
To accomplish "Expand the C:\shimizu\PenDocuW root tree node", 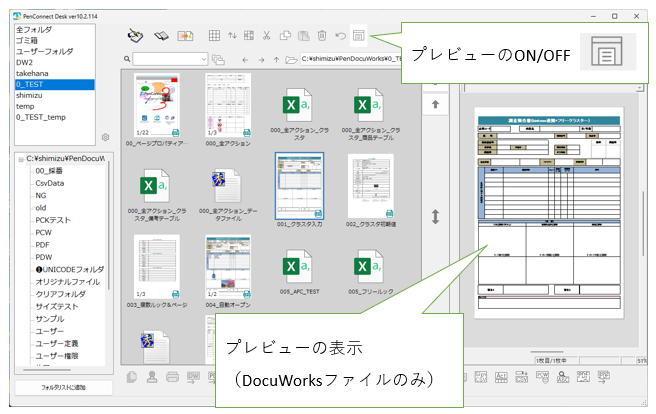I will coord(21,158).
